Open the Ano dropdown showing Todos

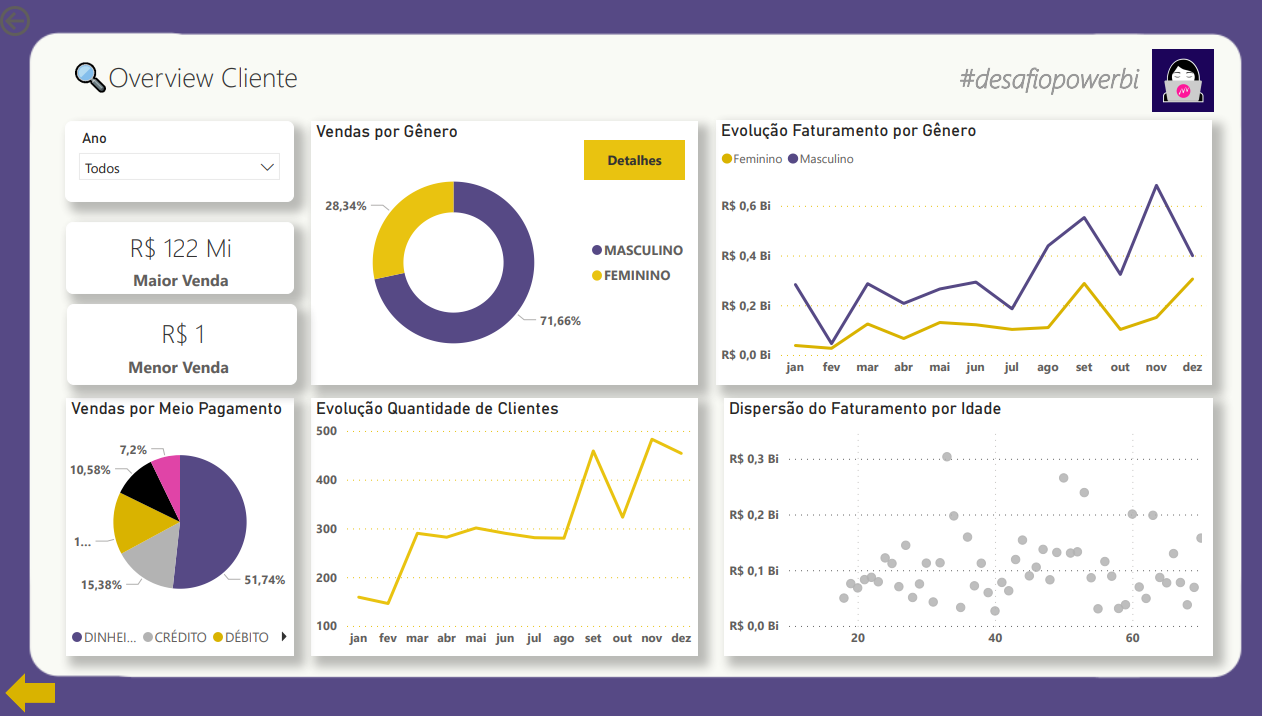coord(178,167)
